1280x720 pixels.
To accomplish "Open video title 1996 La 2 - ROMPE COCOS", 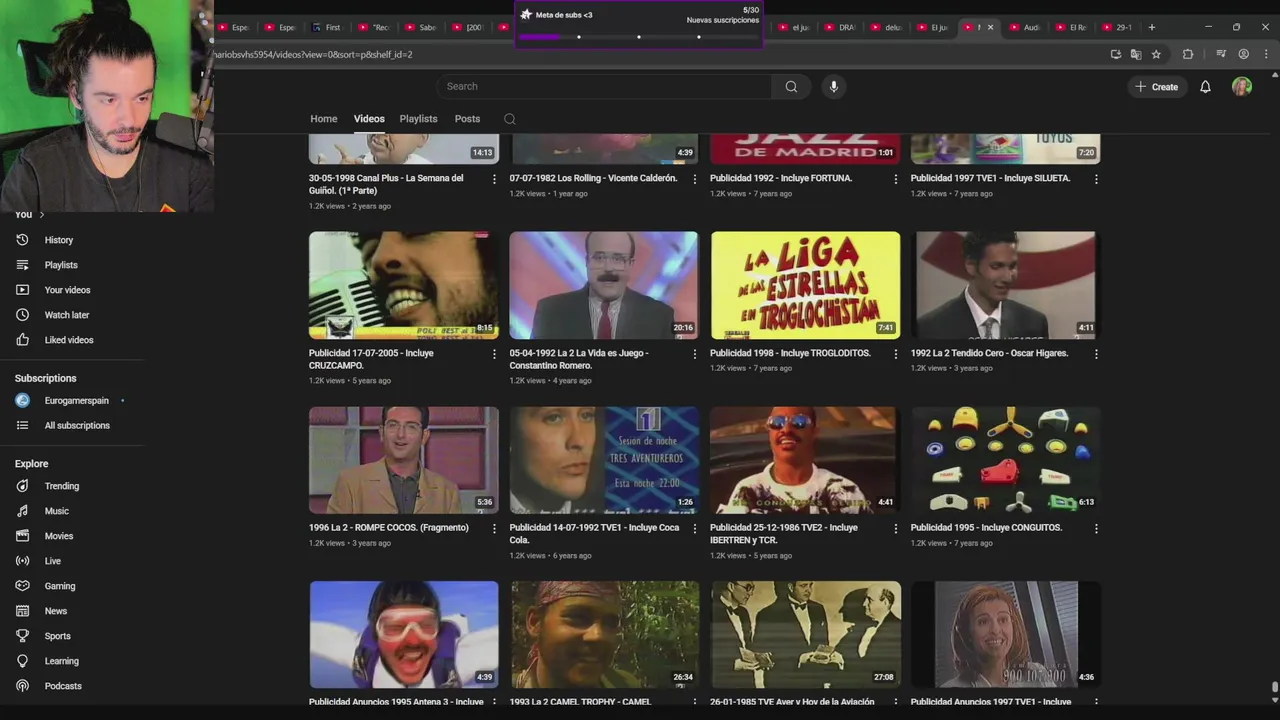I will [389, 528].
